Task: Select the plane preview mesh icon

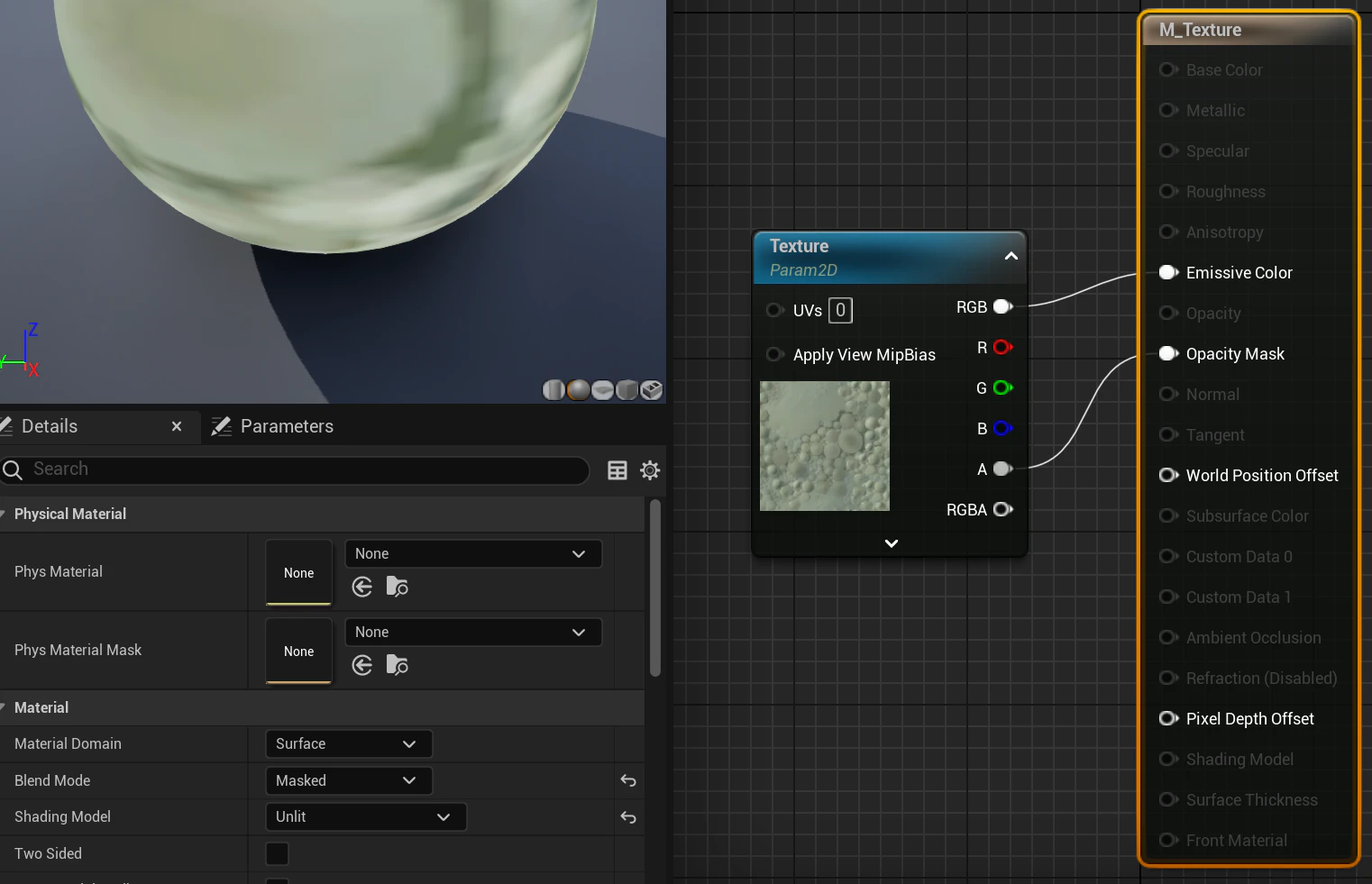Action: click(602, 389)
